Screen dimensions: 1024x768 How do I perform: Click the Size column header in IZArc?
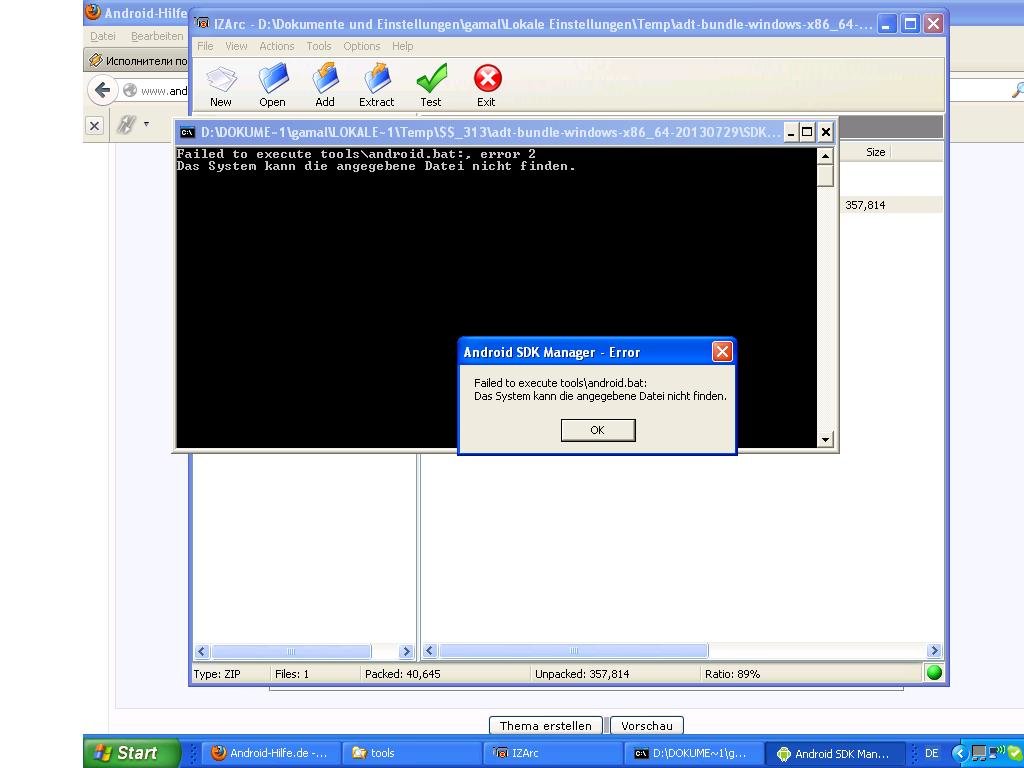[875, 152]
